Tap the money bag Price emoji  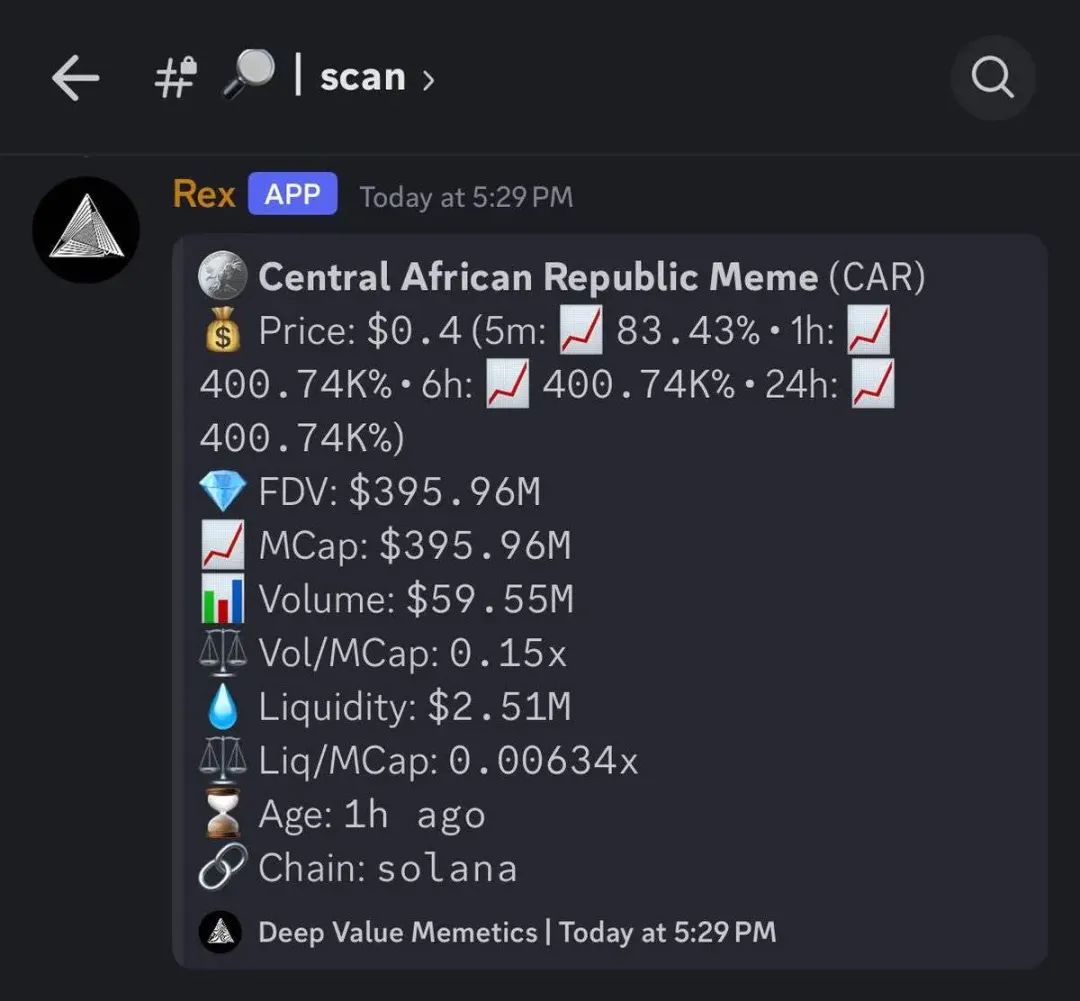[222, 331]
